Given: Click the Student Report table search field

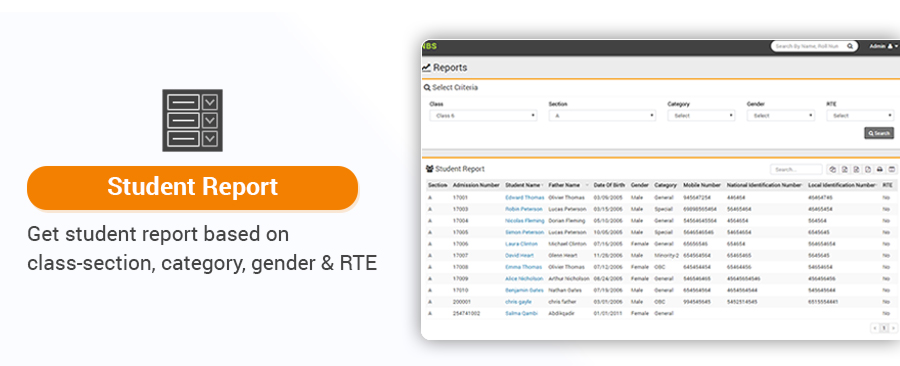Looking at the screenshot, I should pyautogui.click(x=796, y=169).
